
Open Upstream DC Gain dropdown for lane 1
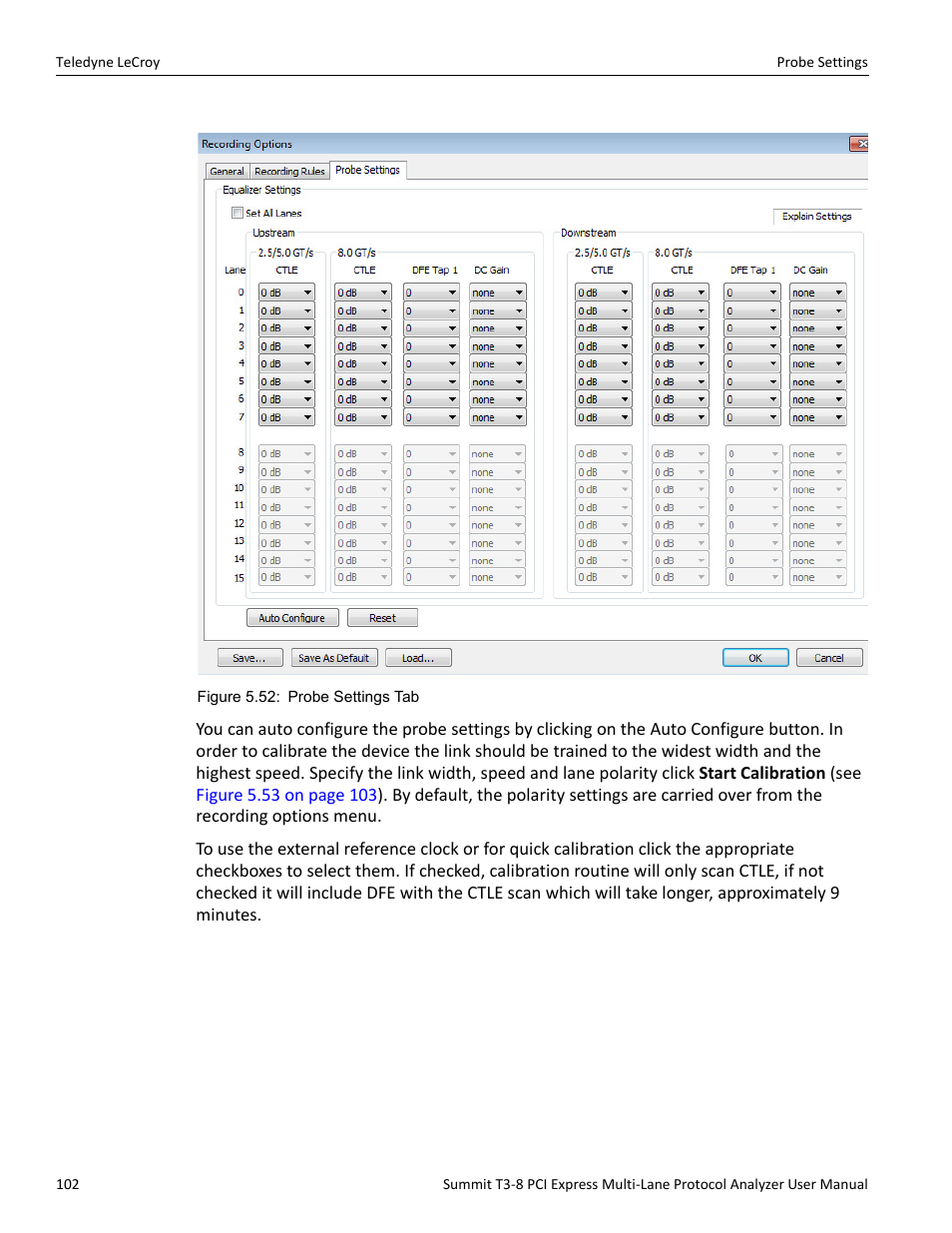click(498, 310)
